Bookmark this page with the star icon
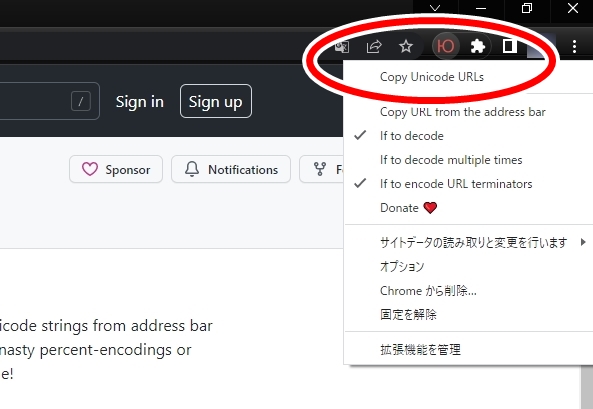 pos(406,46)
